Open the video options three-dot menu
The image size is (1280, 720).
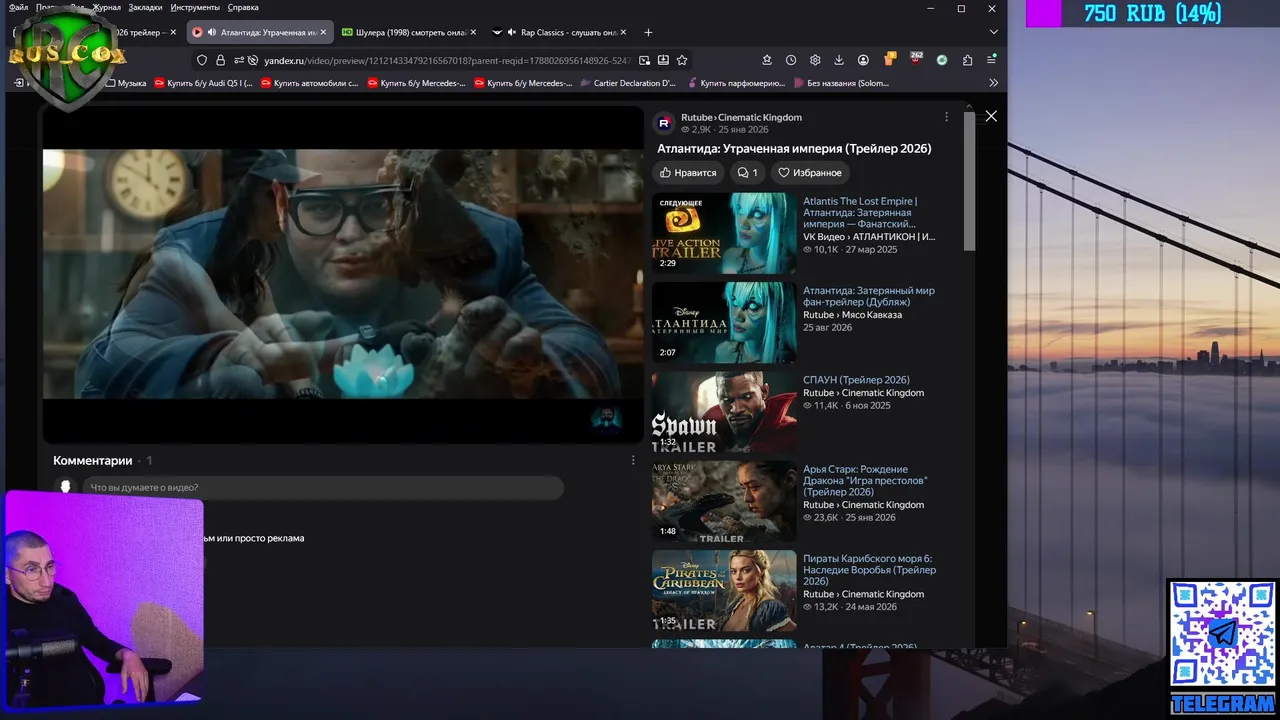click(946, 117)
